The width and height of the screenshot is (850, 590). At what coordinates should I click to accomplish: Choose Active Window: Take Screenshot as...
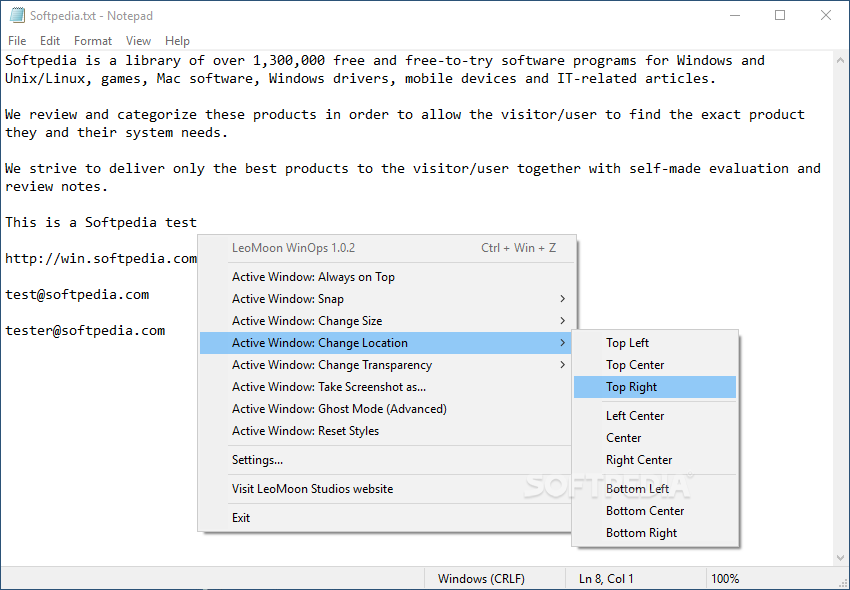[385, 387]
